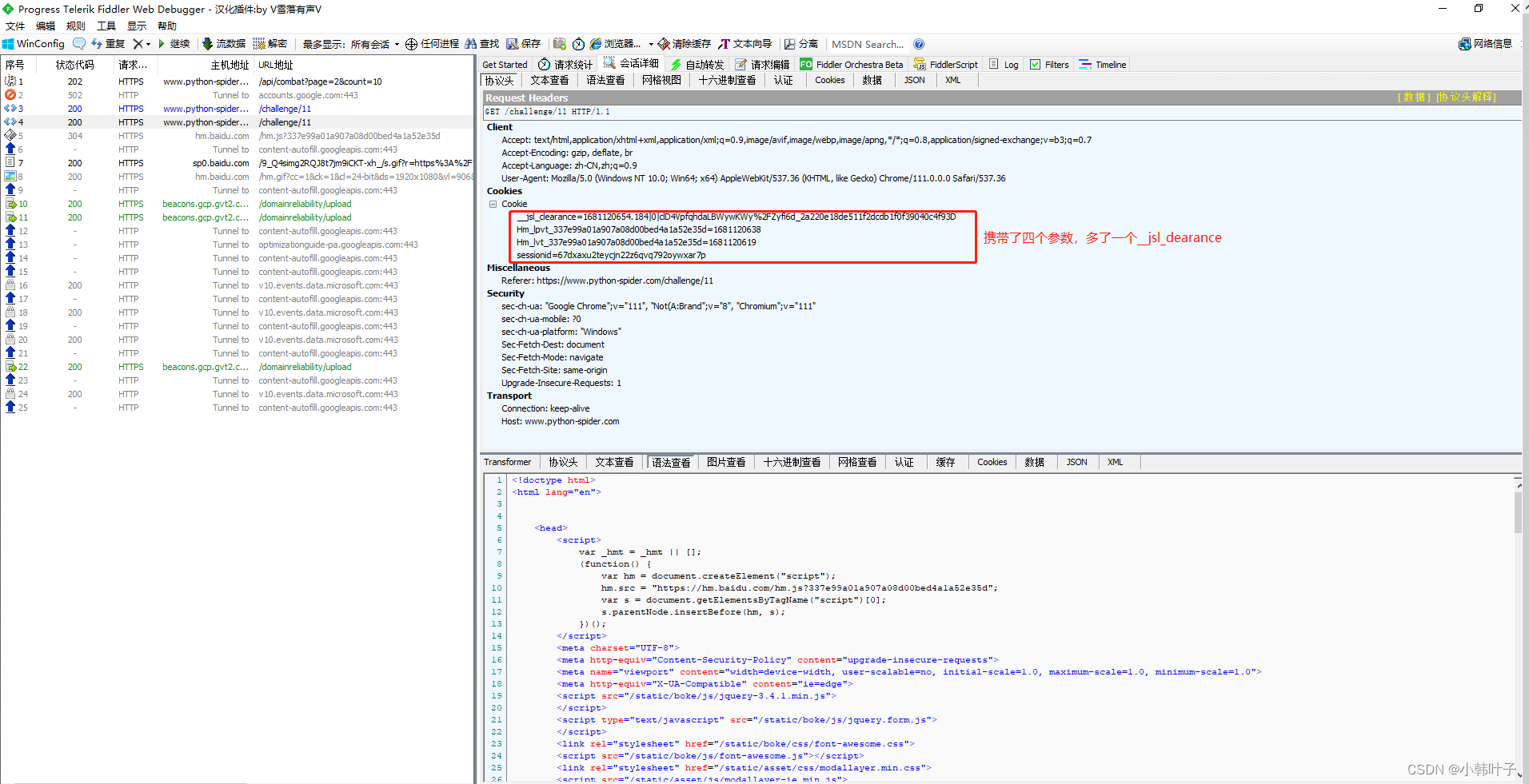Toggle the 解密 (Decode) toolbar button
Image resolution: width=1529 pixels, height=784 pixels.
pyautogui.click(x=270, y=44)
